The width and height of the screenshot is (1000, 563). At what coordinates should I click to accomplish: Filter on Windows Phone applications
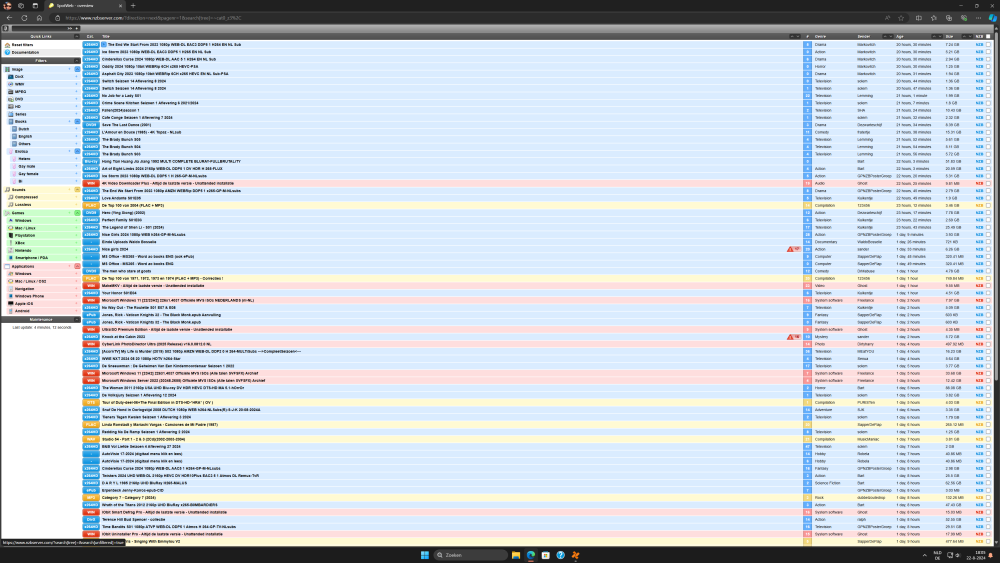click(29, 296)
